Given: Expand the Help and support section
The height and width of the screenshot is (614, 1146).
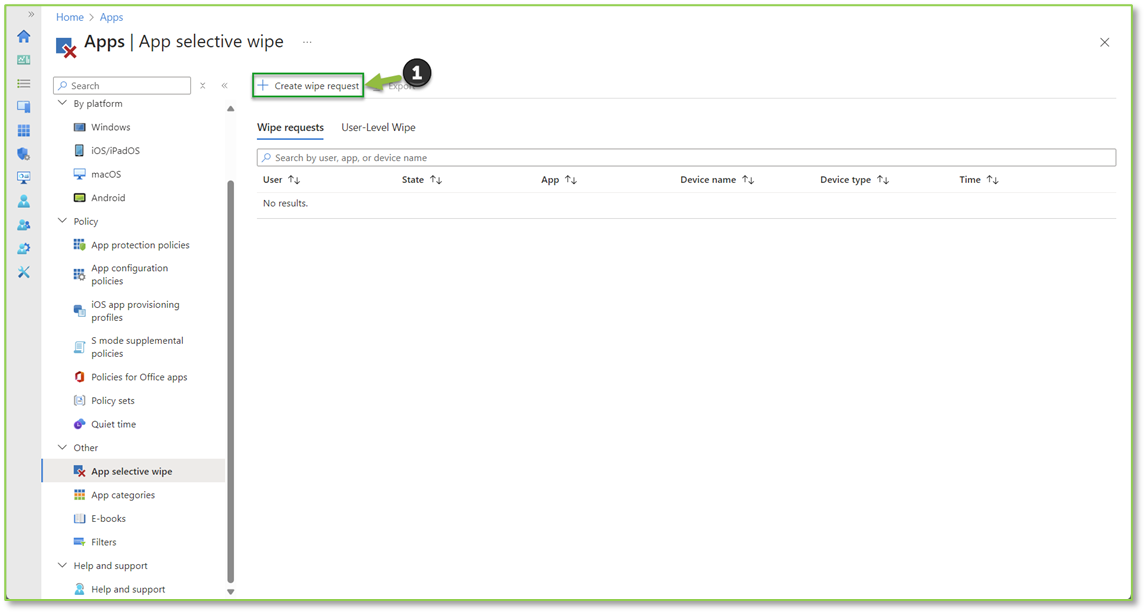Looking at the screenshot, I should (x=62, y=565).
